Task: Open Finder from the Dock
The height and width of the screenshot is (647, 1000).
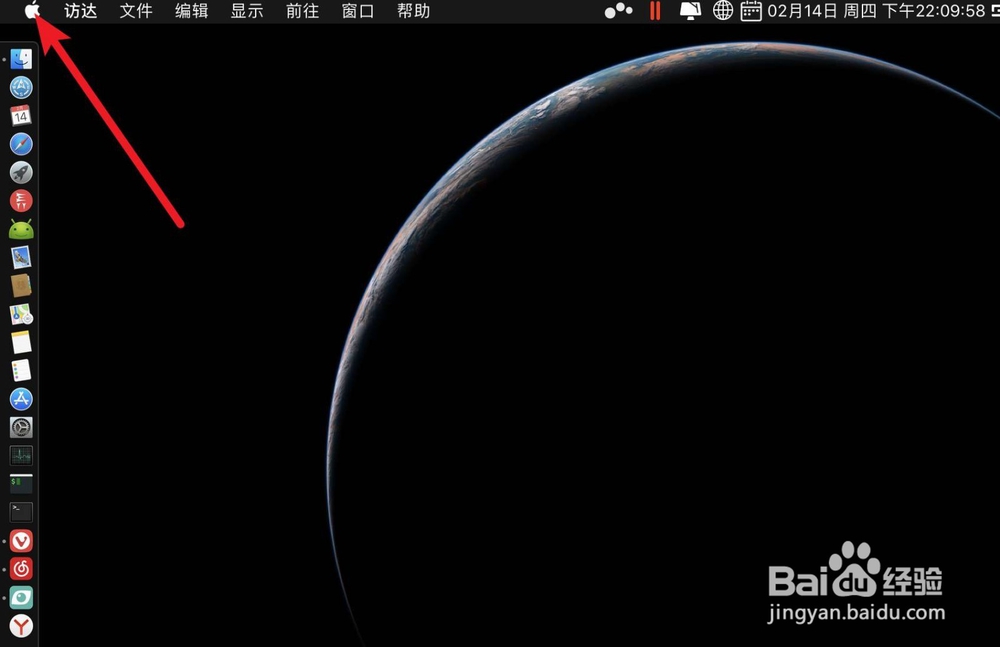Action: [x=21, y=59]
